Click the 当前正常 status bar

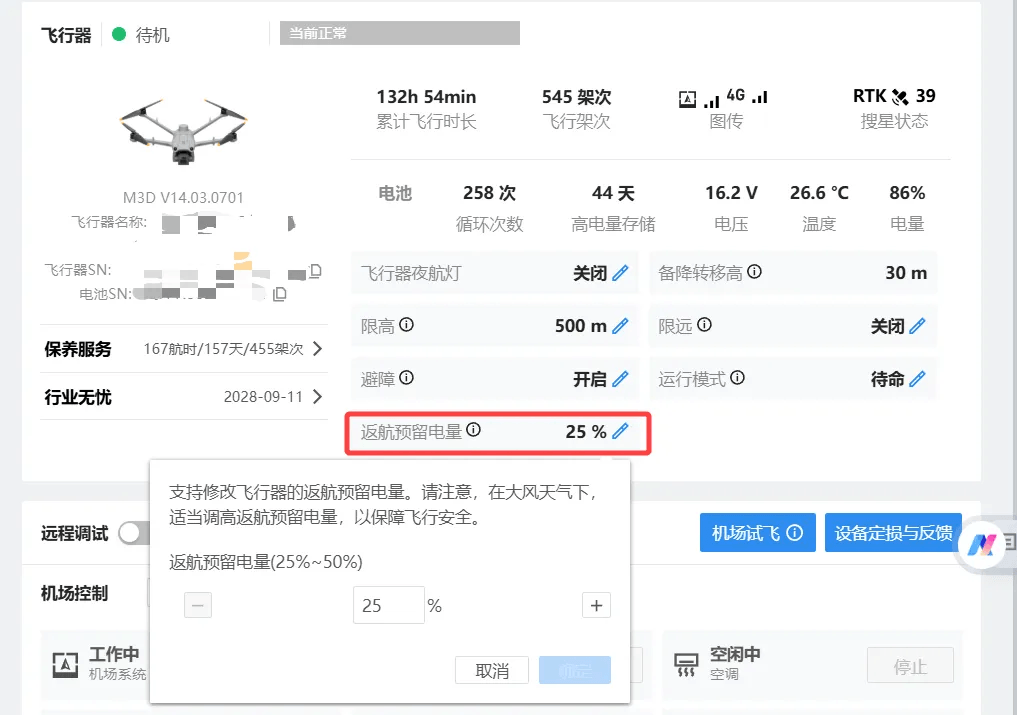400,33
